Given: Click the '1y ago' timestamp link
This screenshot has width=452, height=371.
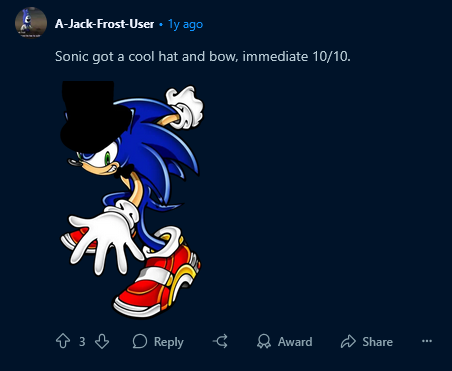Looking at the screenshot, I should click(185, 24).
